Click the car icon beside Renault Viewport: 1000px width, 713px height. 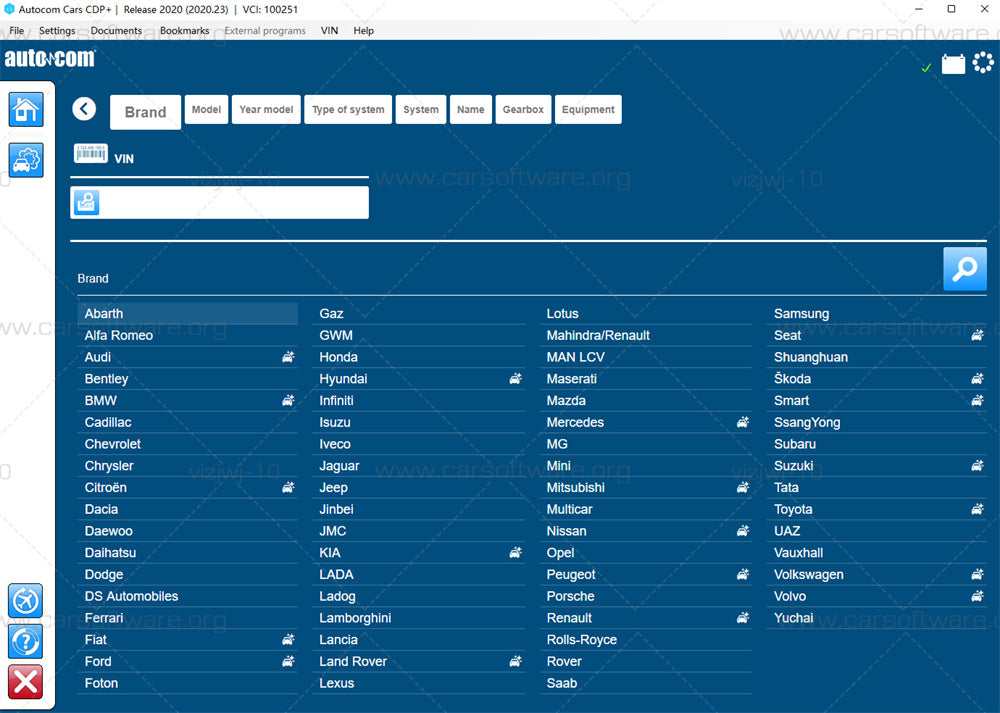742,618
